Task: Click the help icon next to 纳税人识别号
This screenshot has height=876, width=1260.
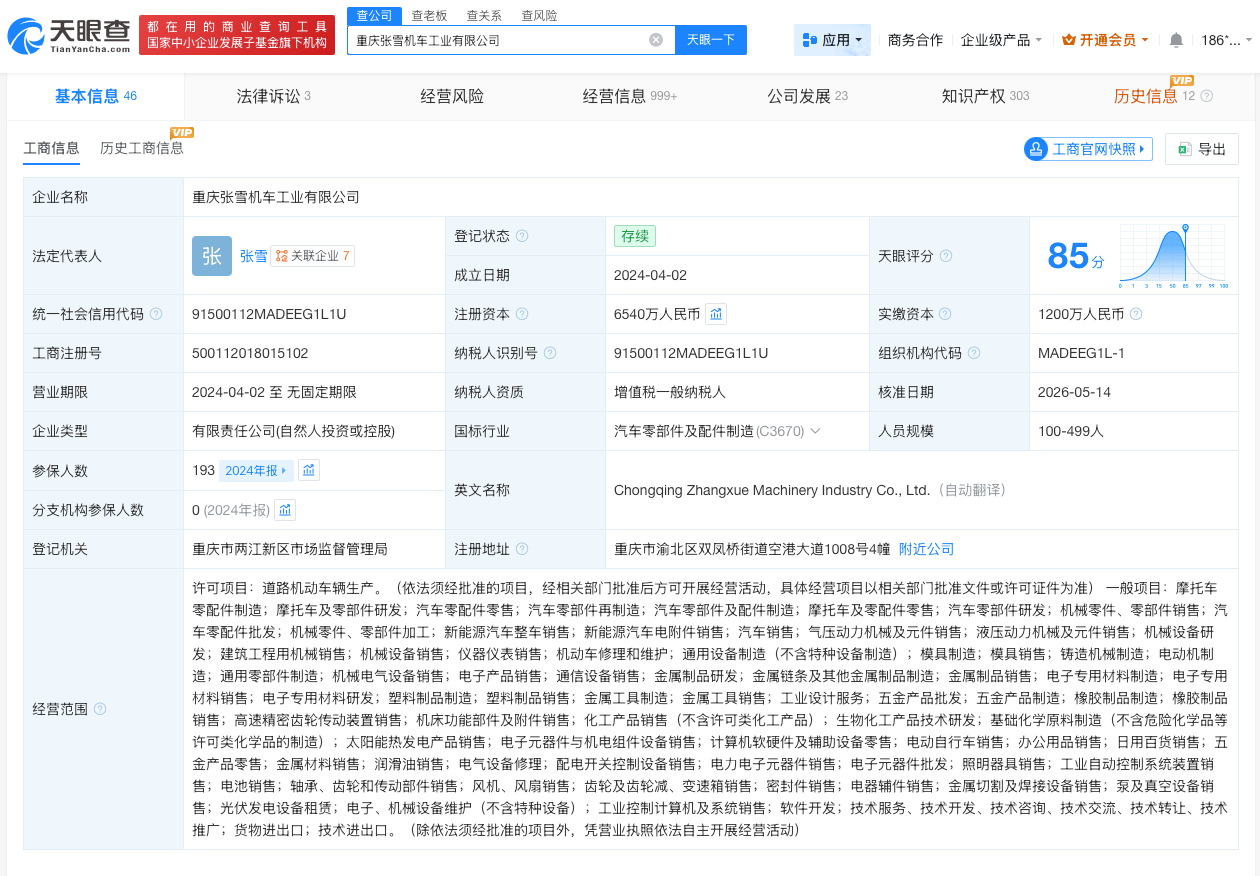Action: [x=550, y=353]
